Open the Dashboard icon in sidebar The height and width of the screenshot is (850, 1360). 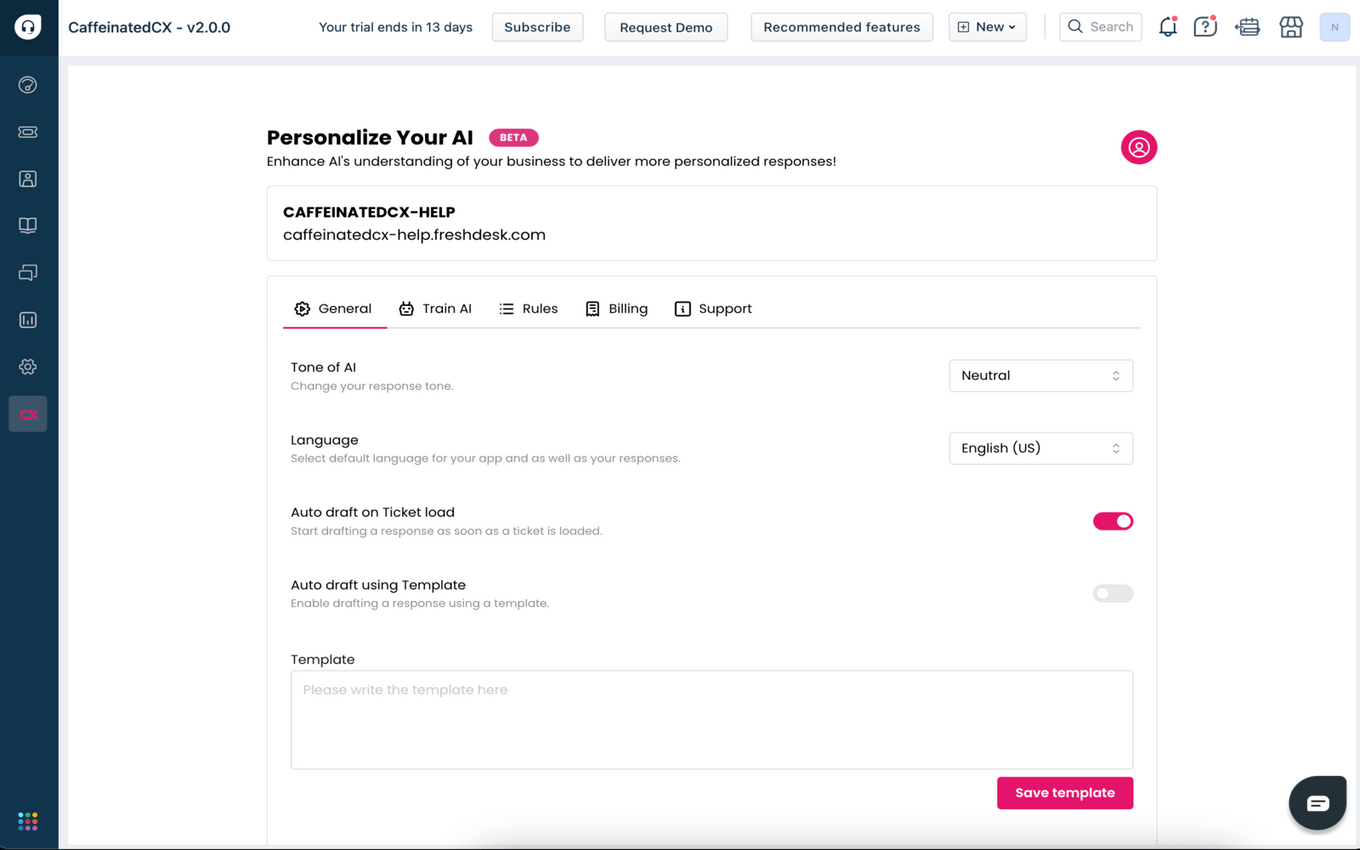coord(28,85)
